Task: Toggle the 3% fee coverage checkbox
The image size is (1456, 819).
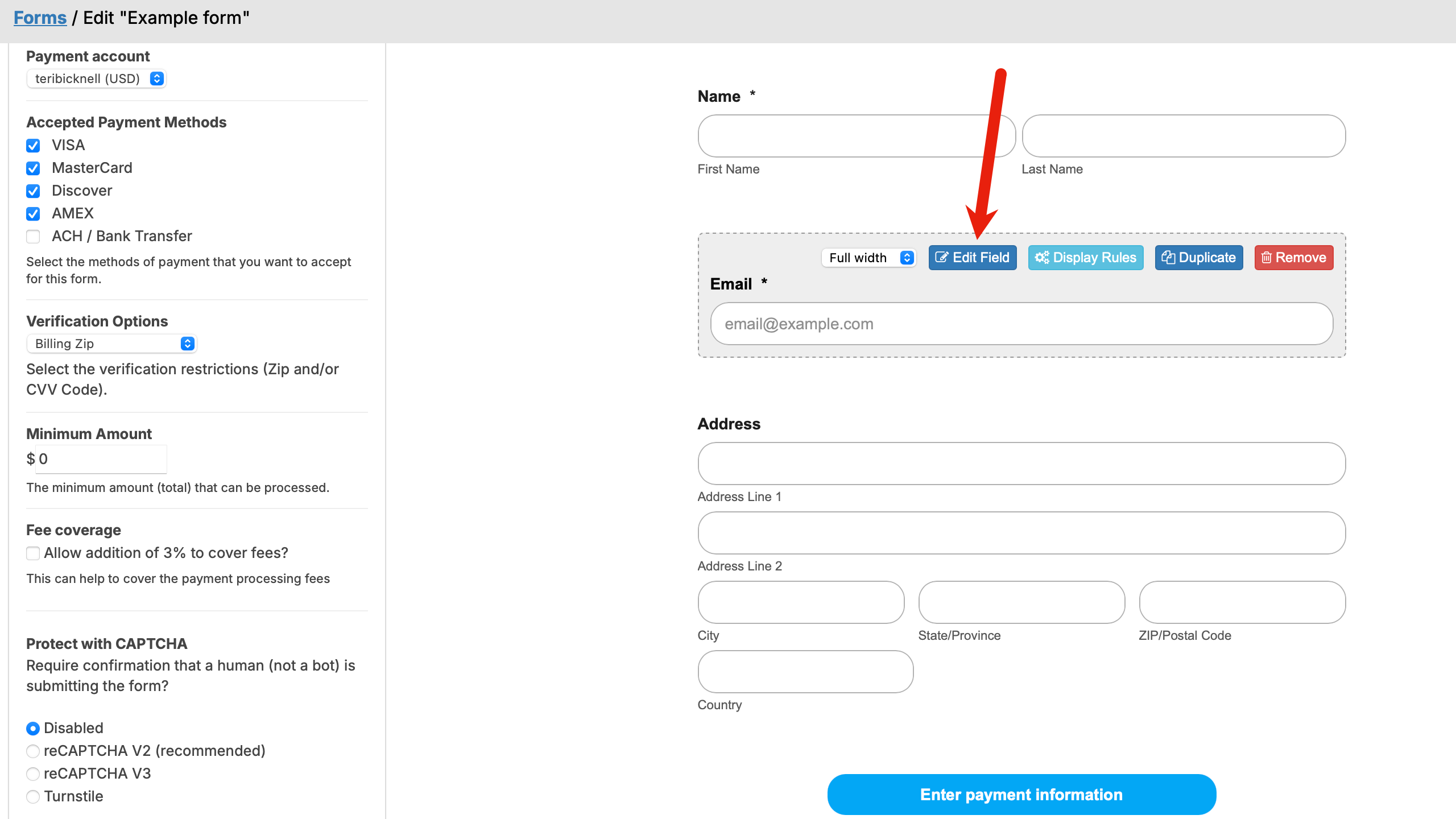Action: [33, 553]
